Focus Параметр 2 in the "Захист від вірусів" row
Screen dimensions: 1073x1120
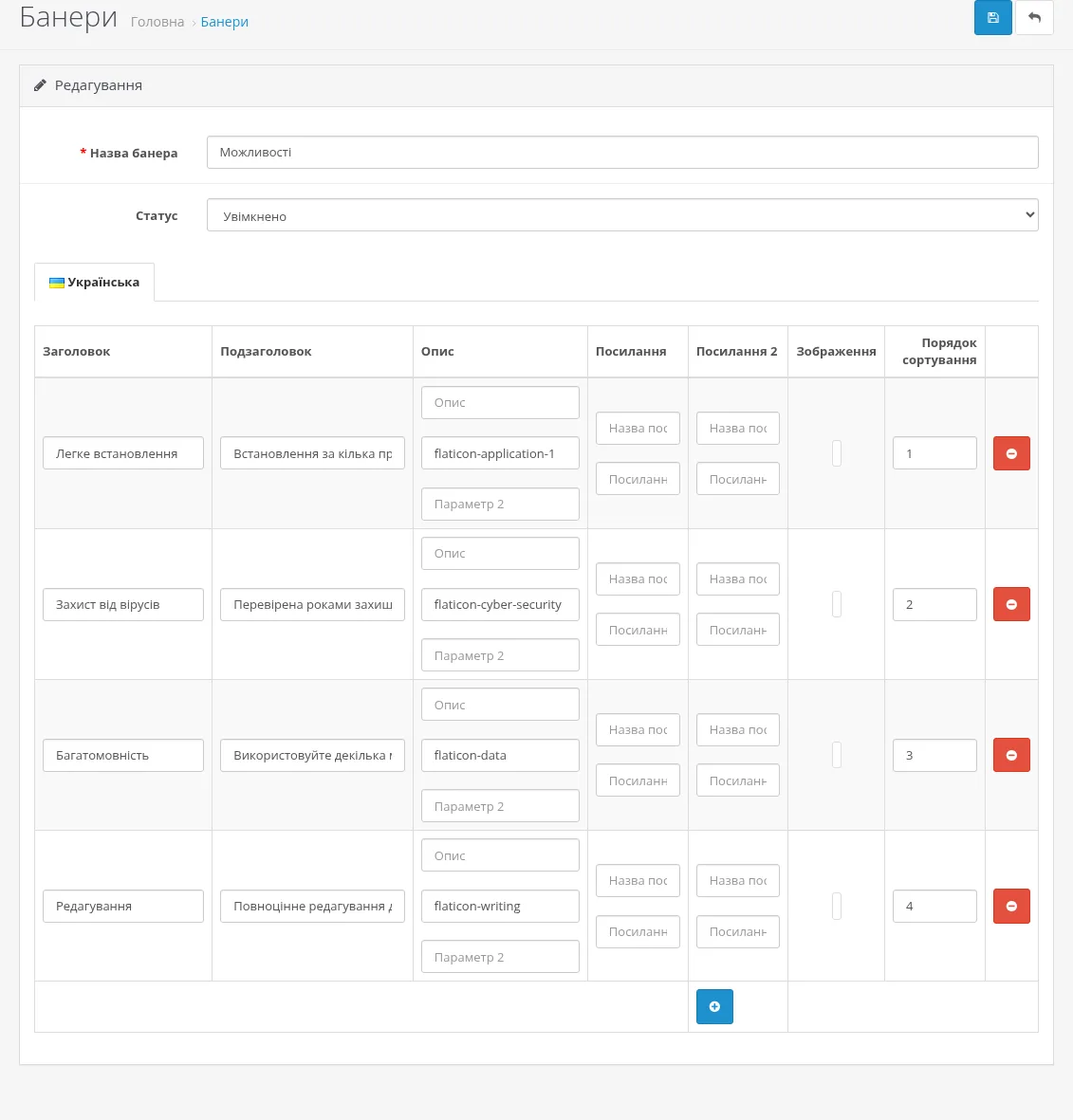click(x=500, y=655)
